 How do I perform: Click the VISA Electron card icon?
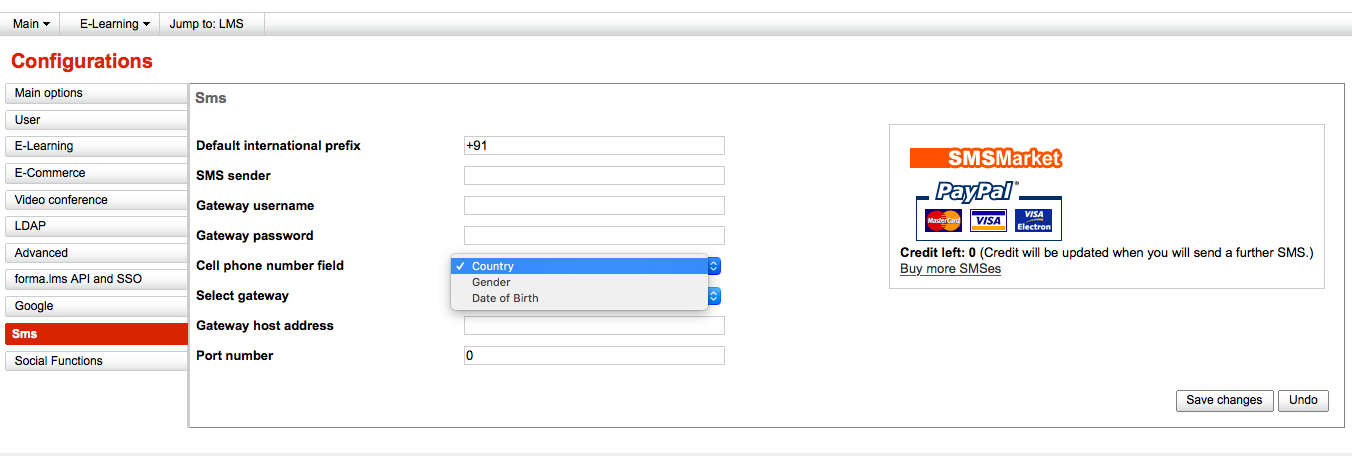(1033, 220)
